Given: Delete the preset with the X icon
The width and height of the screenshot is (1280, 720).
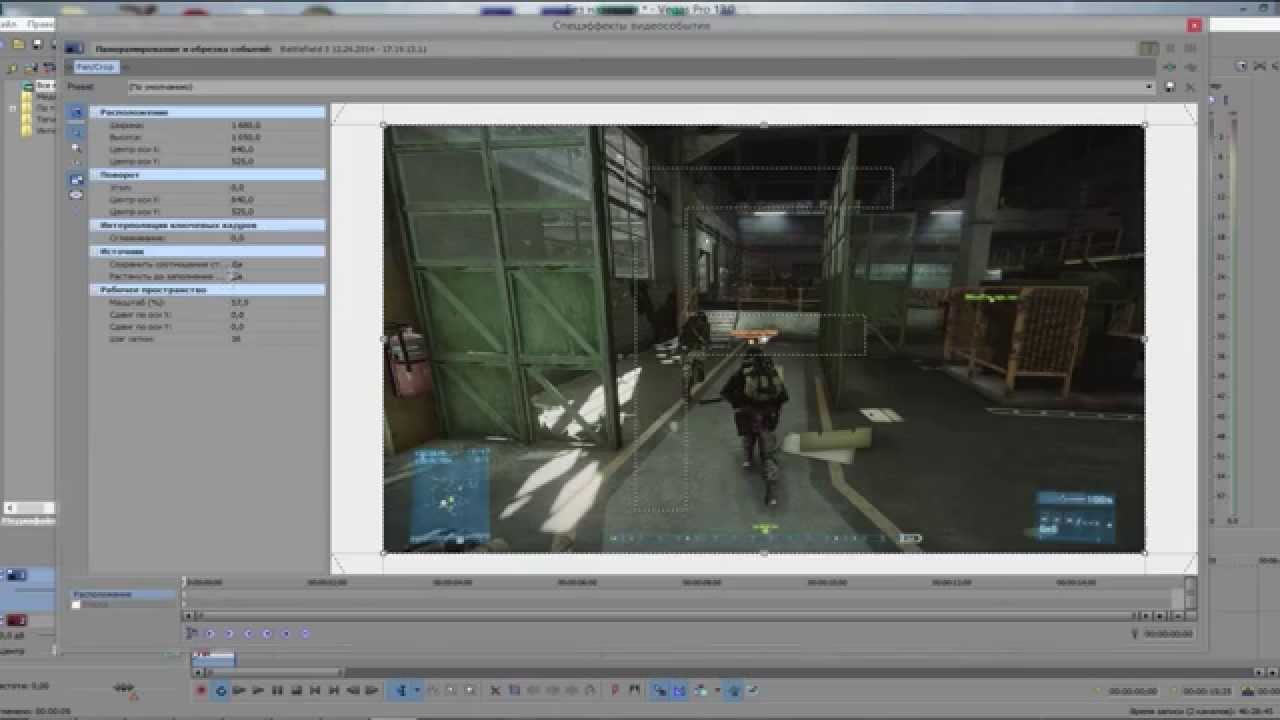Looking at the screenshot, I should pos(1190,87).
